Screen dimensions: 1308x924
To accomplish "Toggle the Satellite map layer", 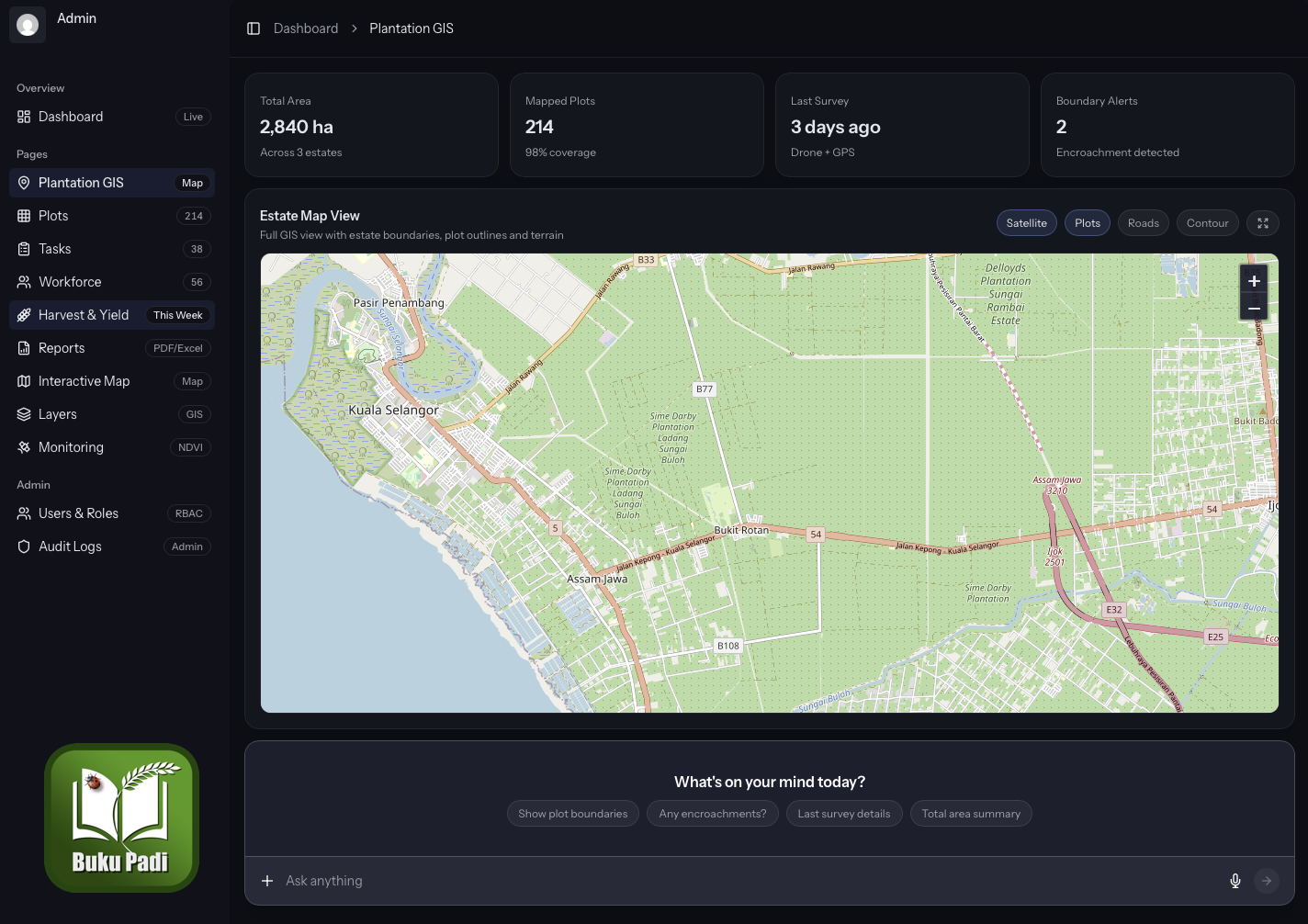I will pyautogui.click(x=1026, y=223).
